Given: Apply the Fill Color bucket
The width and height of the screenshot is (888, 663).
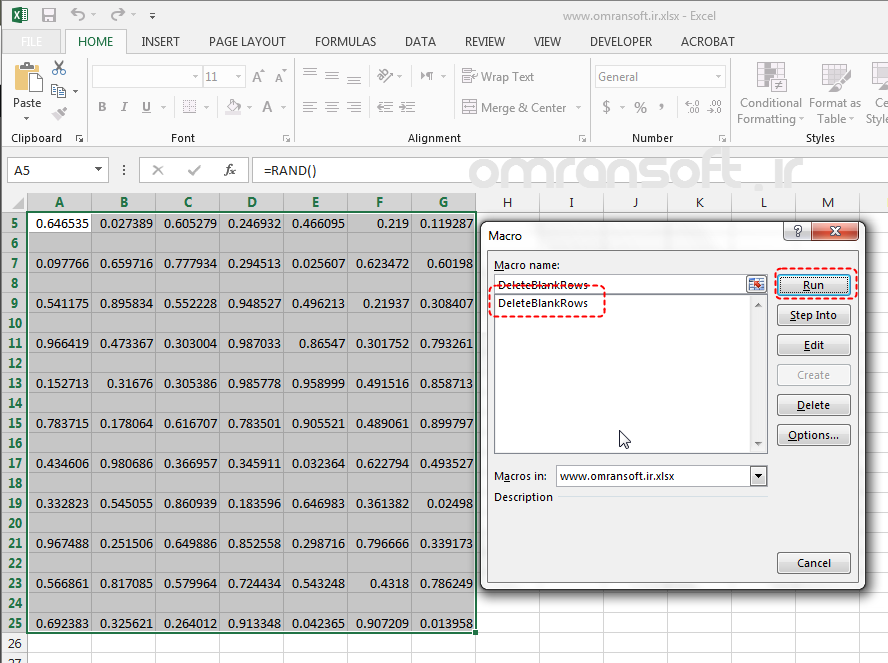Looking at the screenshot, I should coord(233,107).
